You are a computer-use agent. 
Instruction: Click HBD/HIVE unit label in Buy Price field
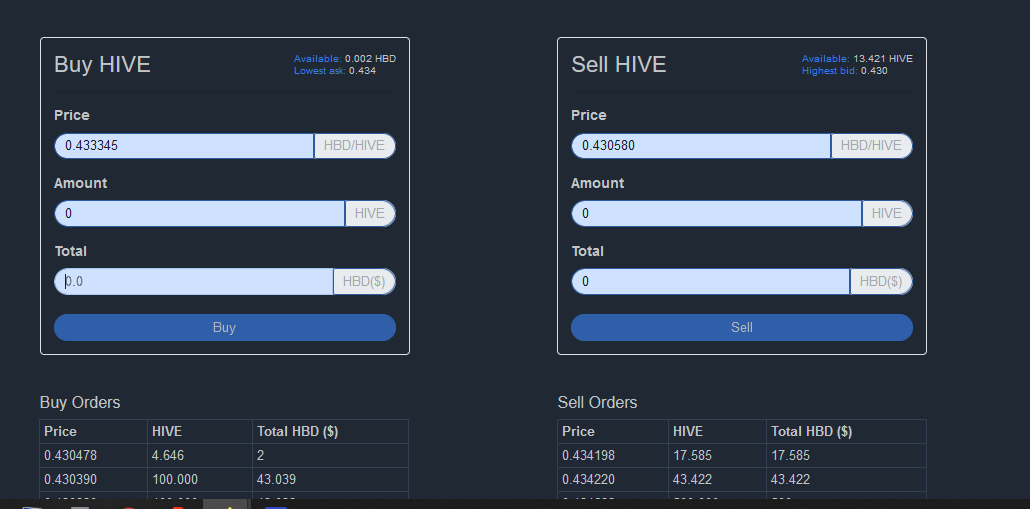tap(355, 146)
